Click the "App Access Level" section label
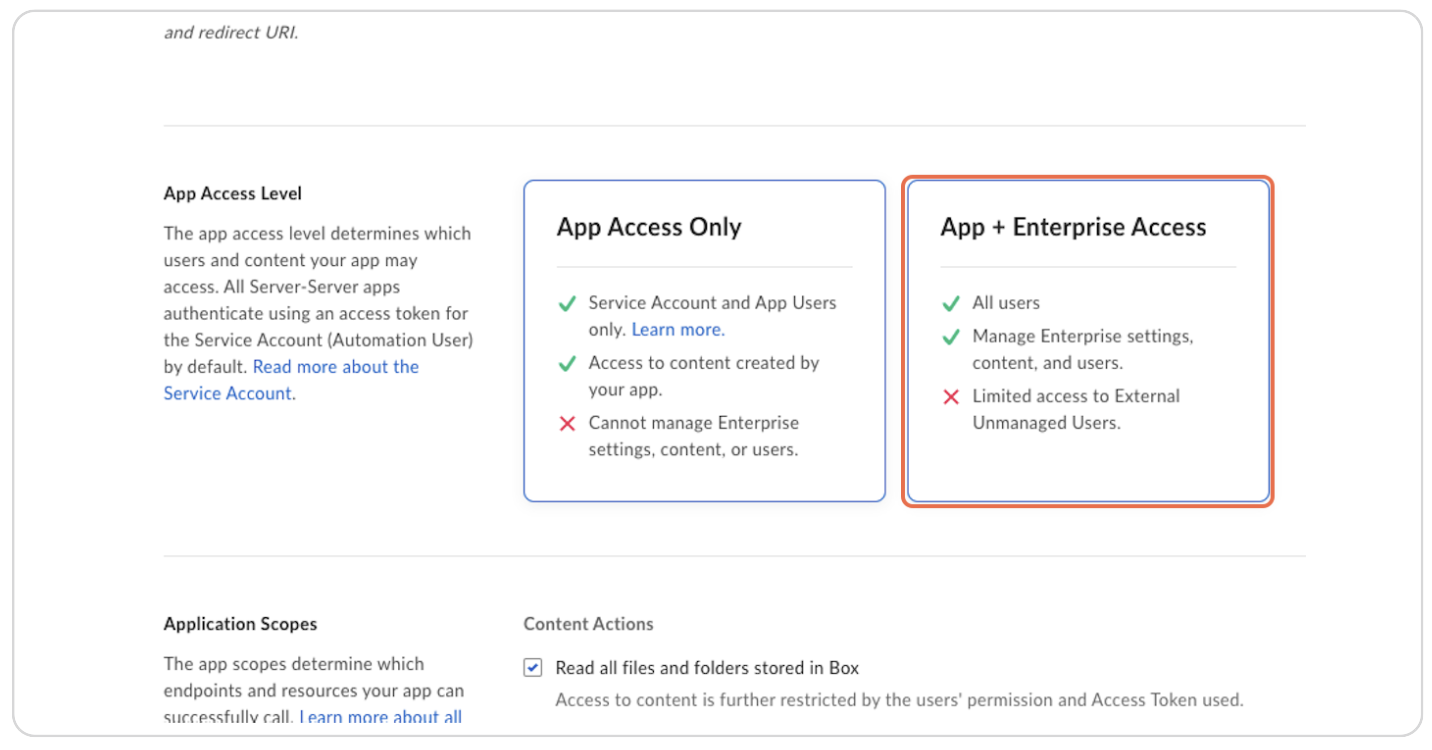The height and width of the screenshot is (750, 1432). pyautogui.click(x=232, y=193)
